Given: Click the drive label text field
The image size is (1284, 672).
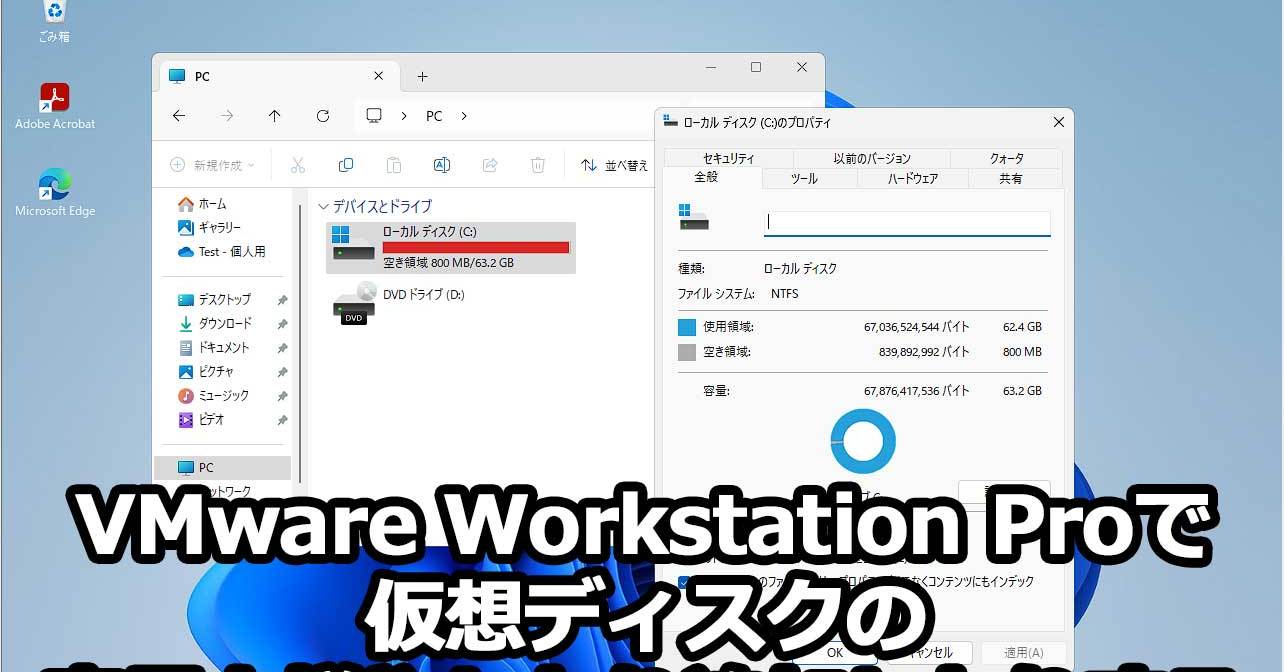Looking at the screenshot, I should tap(907, 223).
